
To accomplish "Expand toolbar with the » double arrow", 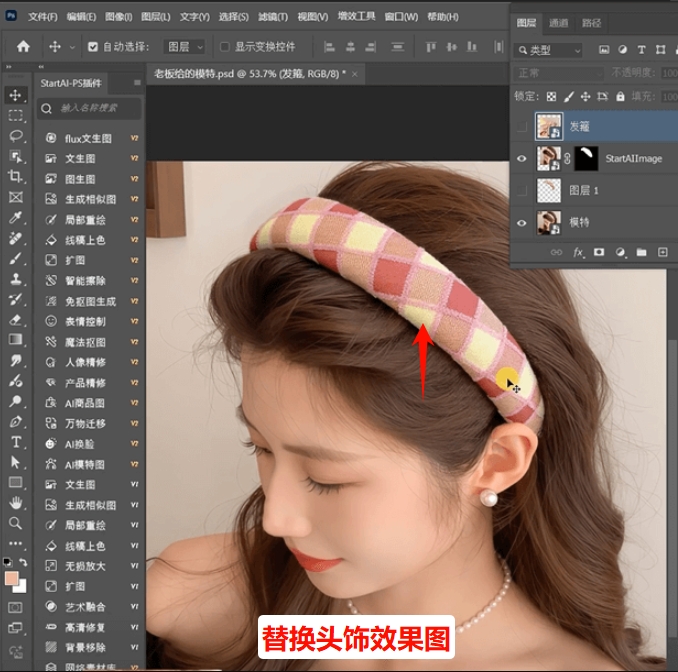I will (x=9, y=67).
